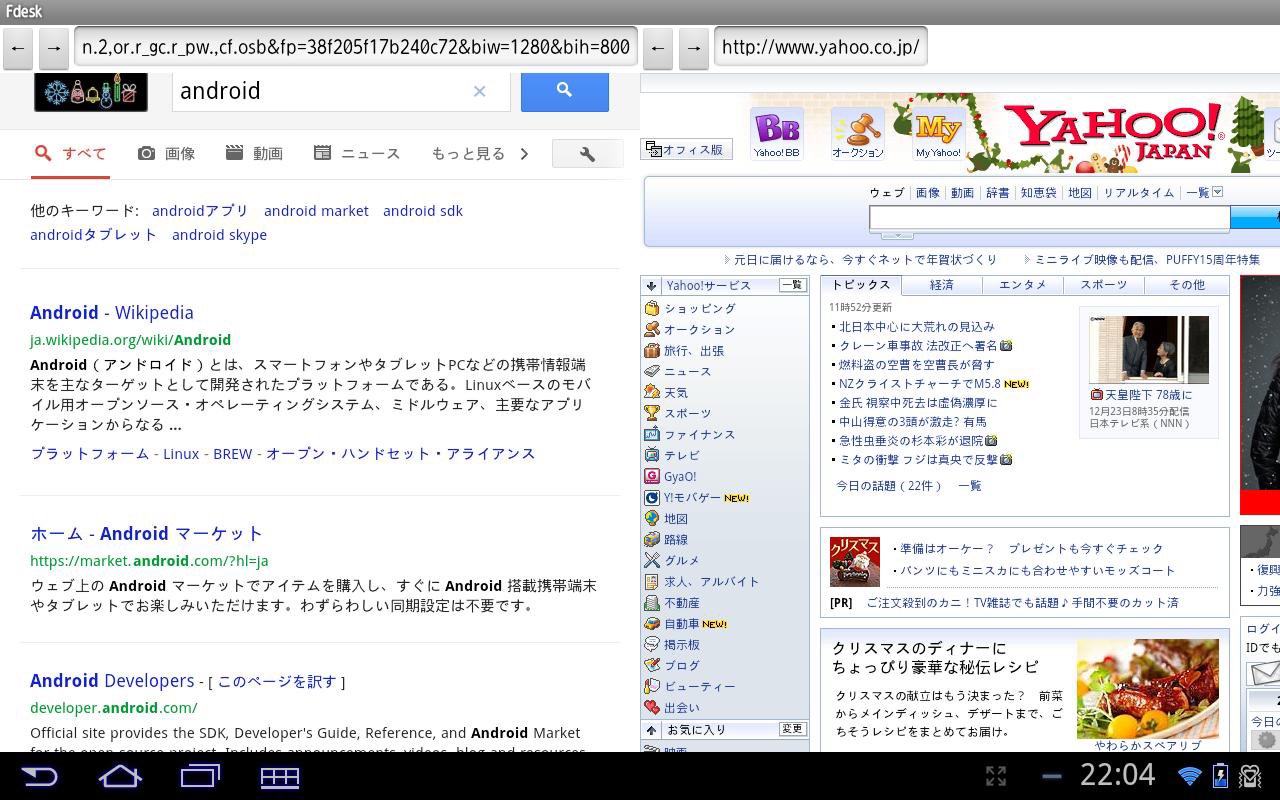Viewport: 1280px width, 800px height.
Task: Open the My Yahoo! icon
Action: (938, 134)
